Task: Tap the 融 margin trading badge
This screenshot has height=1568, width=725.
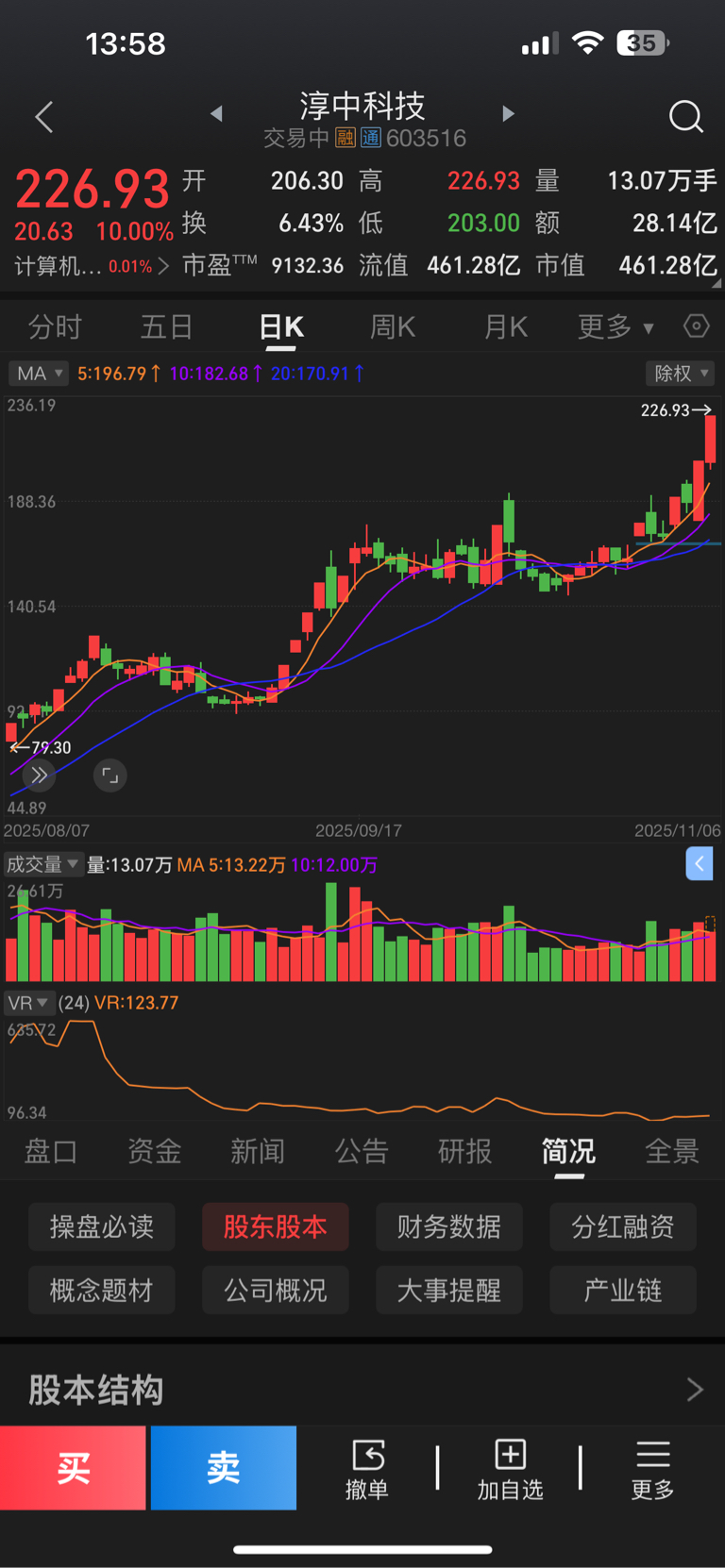Action: click(346, 139)
